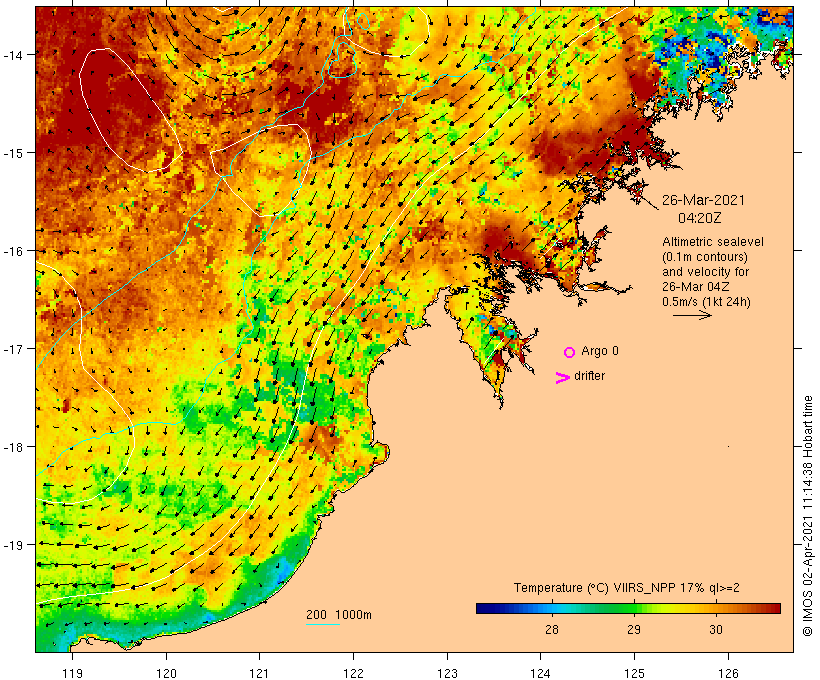Click the magenta Argo 0 circle marker
Image resolution: width=820 pixels, height=680 pixels.
570,352
